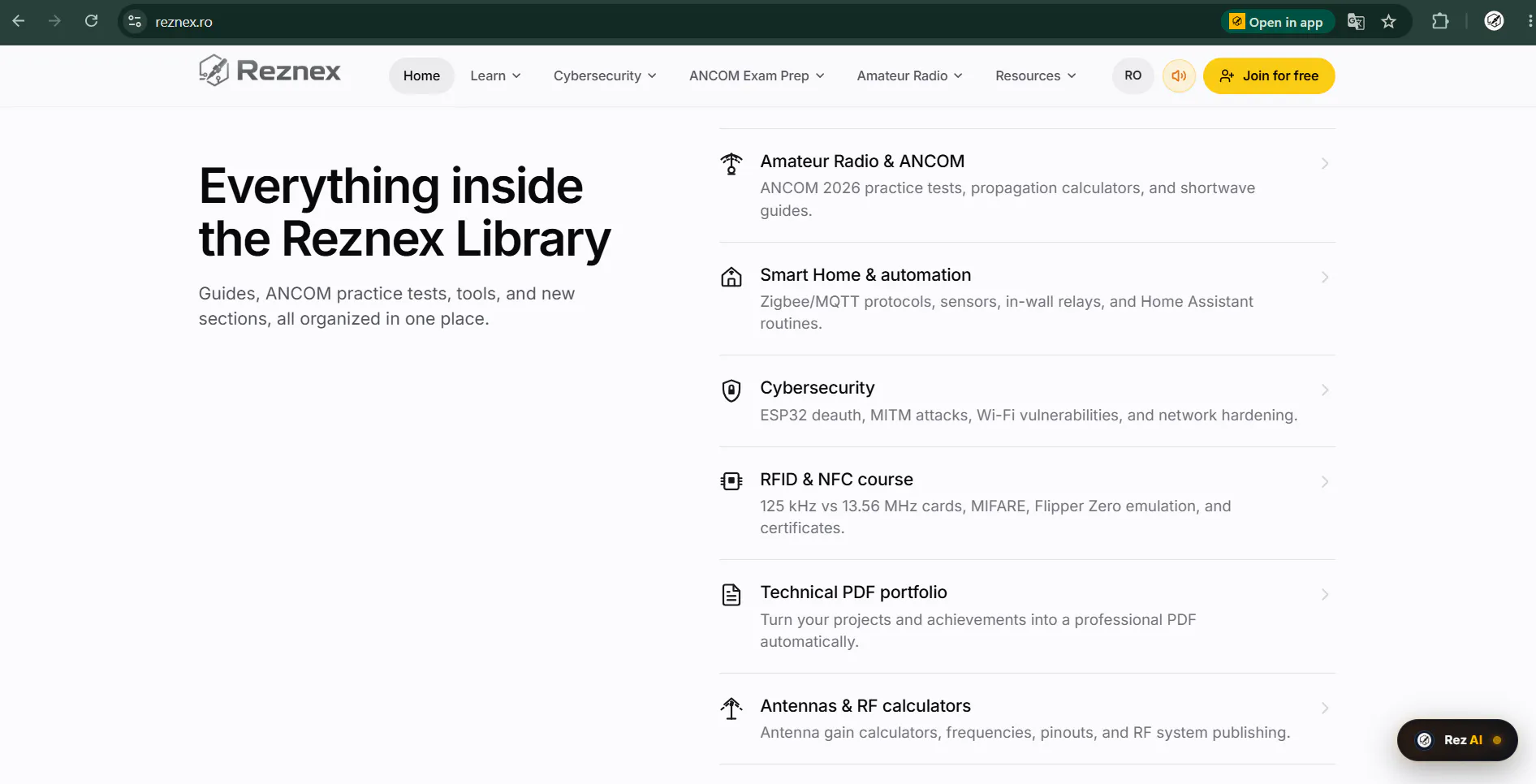The image size is (1536, 784).
Task: Expand the Amateur Radio nav dropdown
Action: pos(909,75)
